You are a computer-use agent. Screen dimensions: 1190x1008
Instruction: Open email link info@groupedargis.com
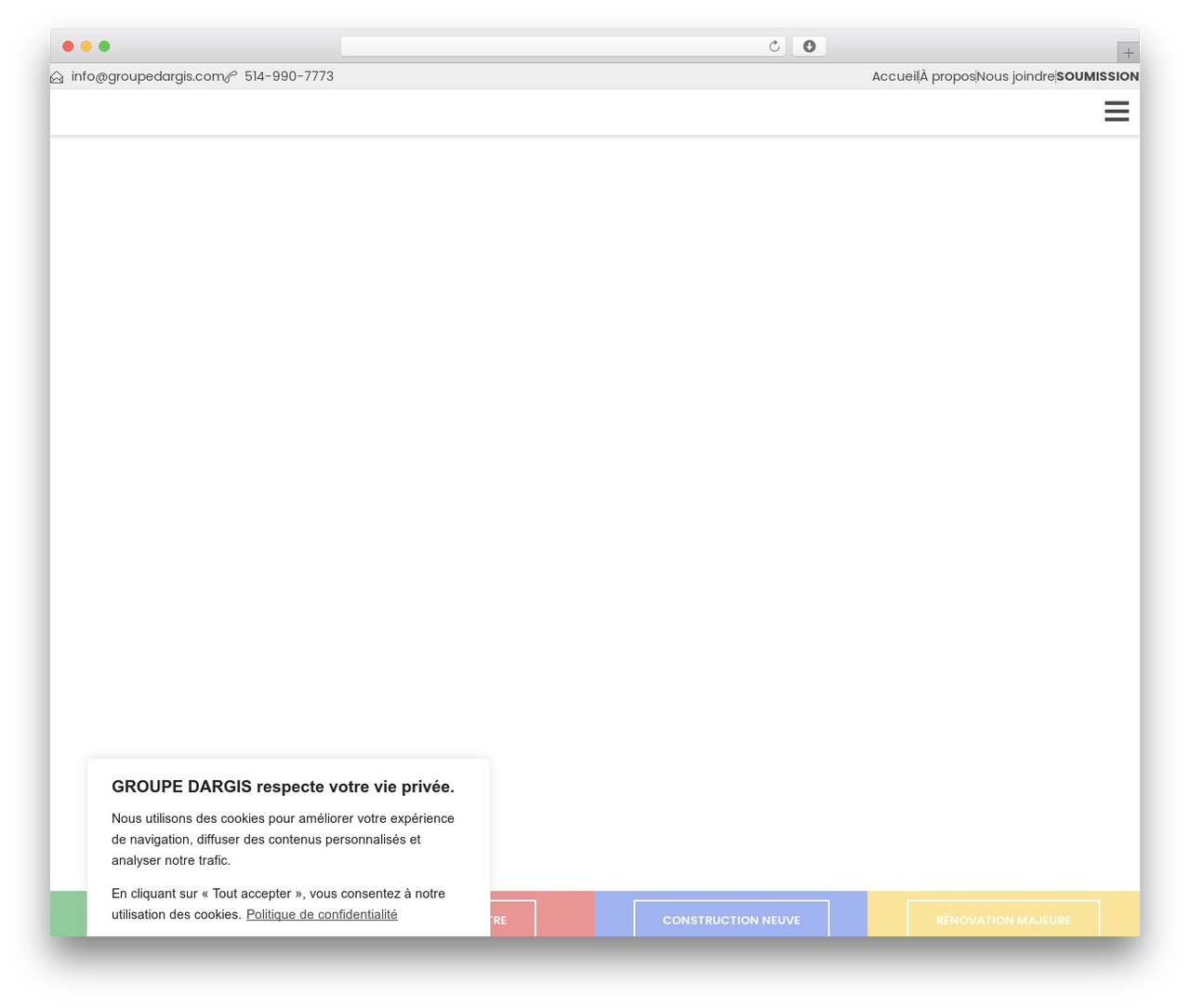coord(148,76)
